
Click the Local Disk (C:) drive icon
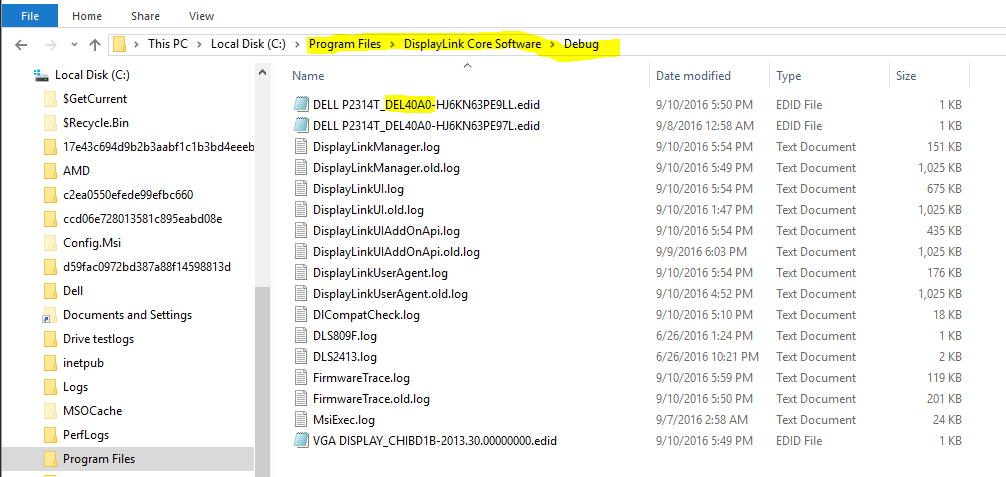[41, 75]
